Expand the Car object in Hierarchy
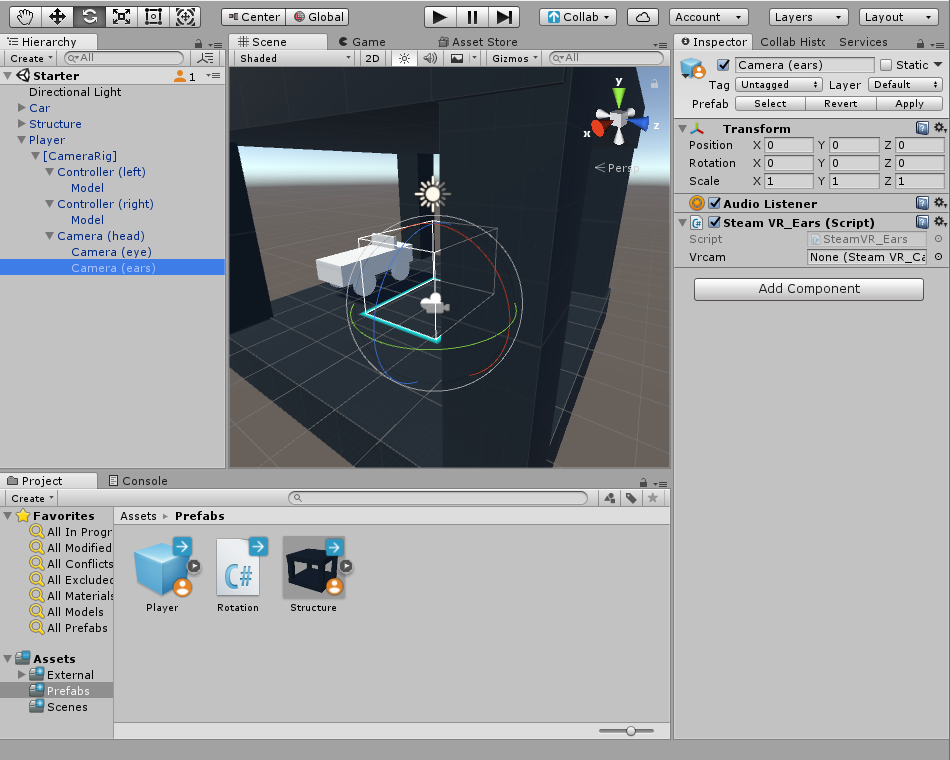The height and width of the screenshot is (760, 950). [x=22, y=108]
